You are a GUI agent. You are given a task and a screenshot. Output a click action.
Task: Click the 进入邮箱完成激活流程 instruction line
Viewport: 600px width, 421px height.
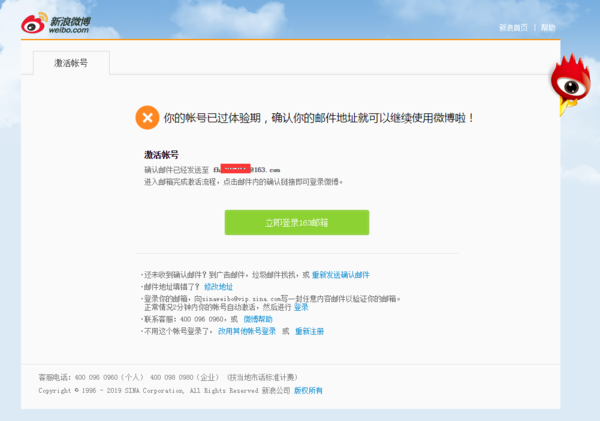(x=243, y=182)
